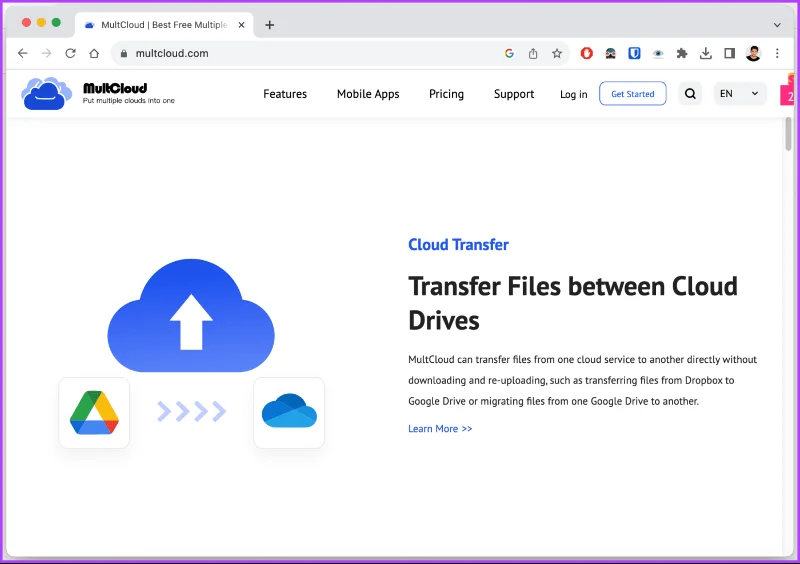The height and width of the screenshot is (564, 800).
Task: Click the Transfer Files between Cloud Drives heading
Action: (572, 303)
